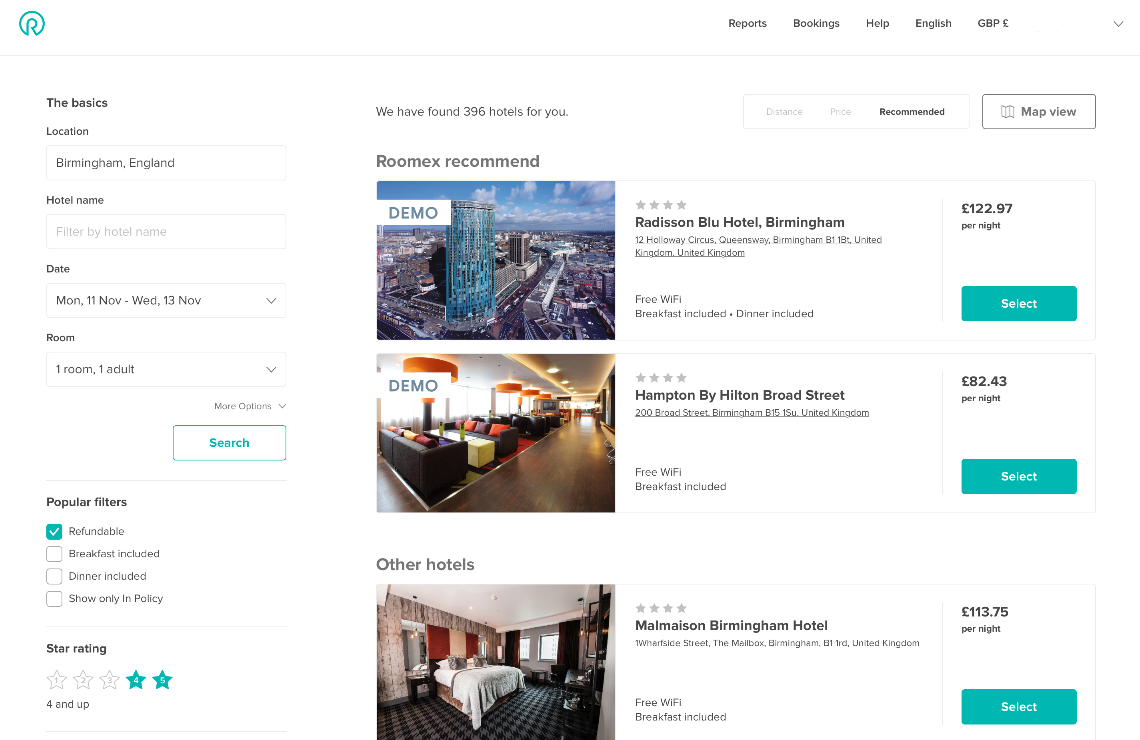
Task: Open the Hampton By Hilton lounge photo
Action: 496,433
